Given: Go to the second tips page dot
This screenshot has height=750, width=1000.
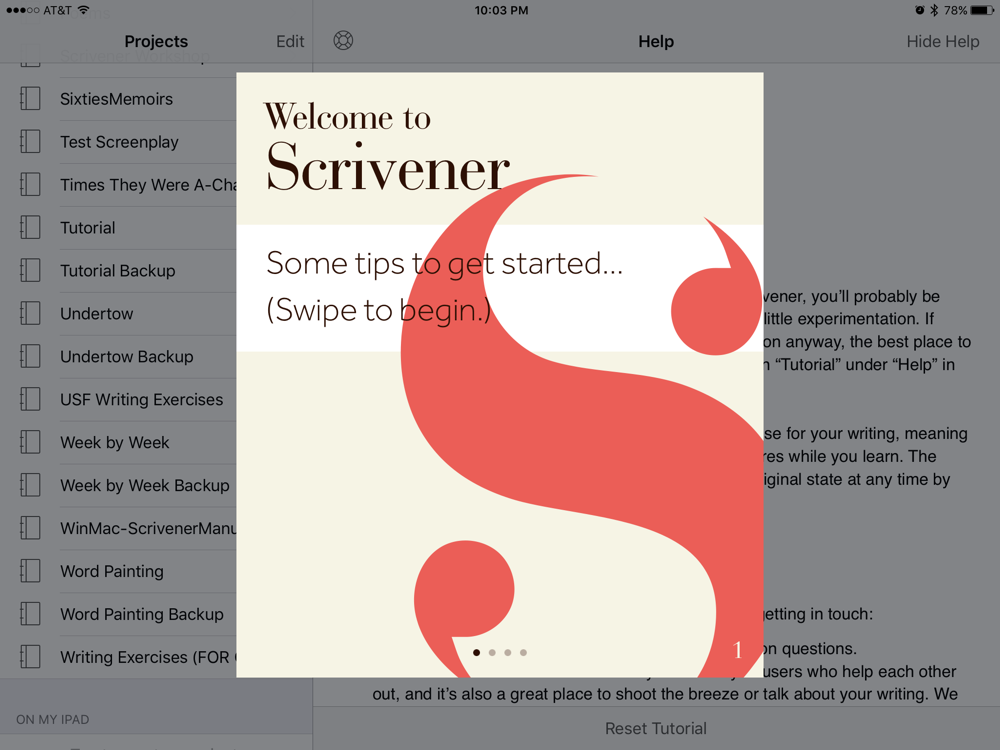Looking at the screenshot, I should [492, 652].
